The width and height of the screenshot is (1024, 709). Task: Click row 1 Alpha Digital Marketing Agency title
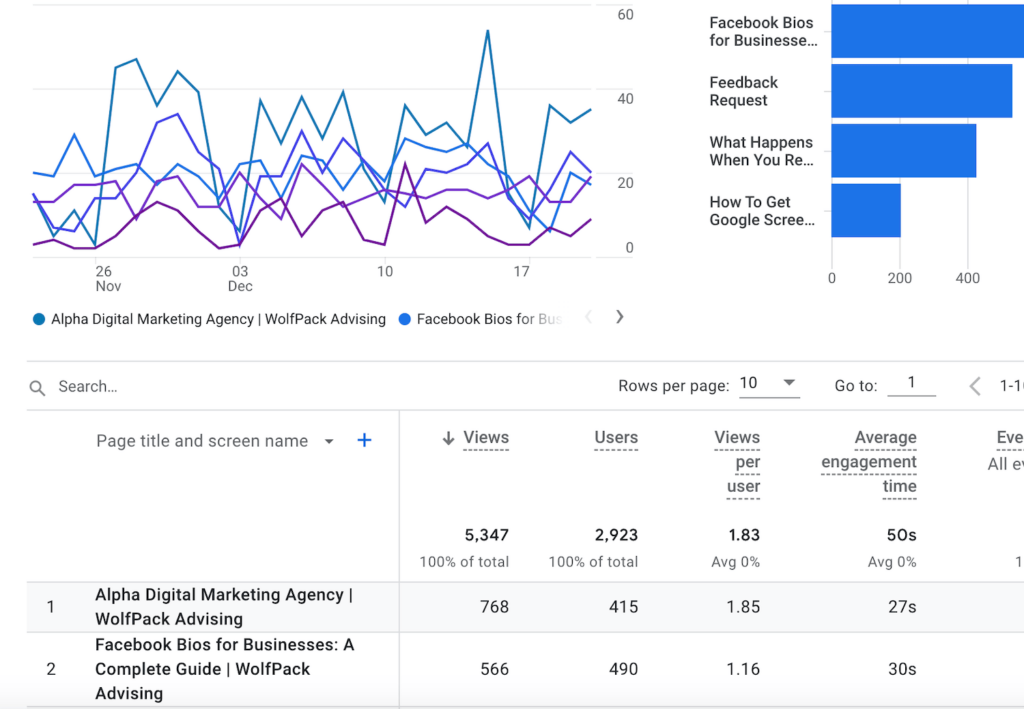(224, 607)
